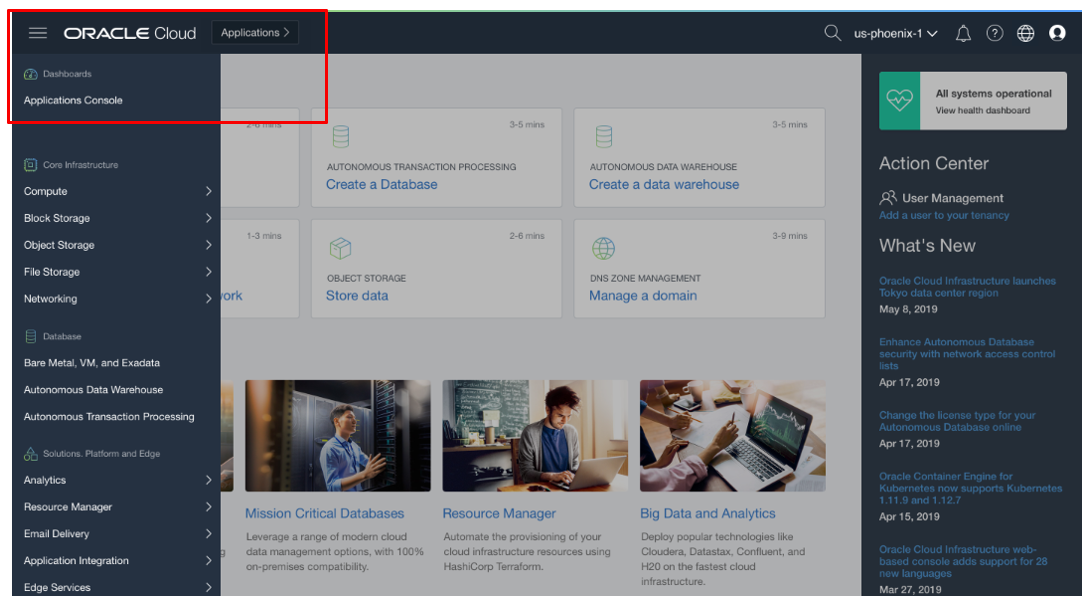Click the DNS Zone Management globe icon
The image size is (1086, 602).
coord(603,248)
